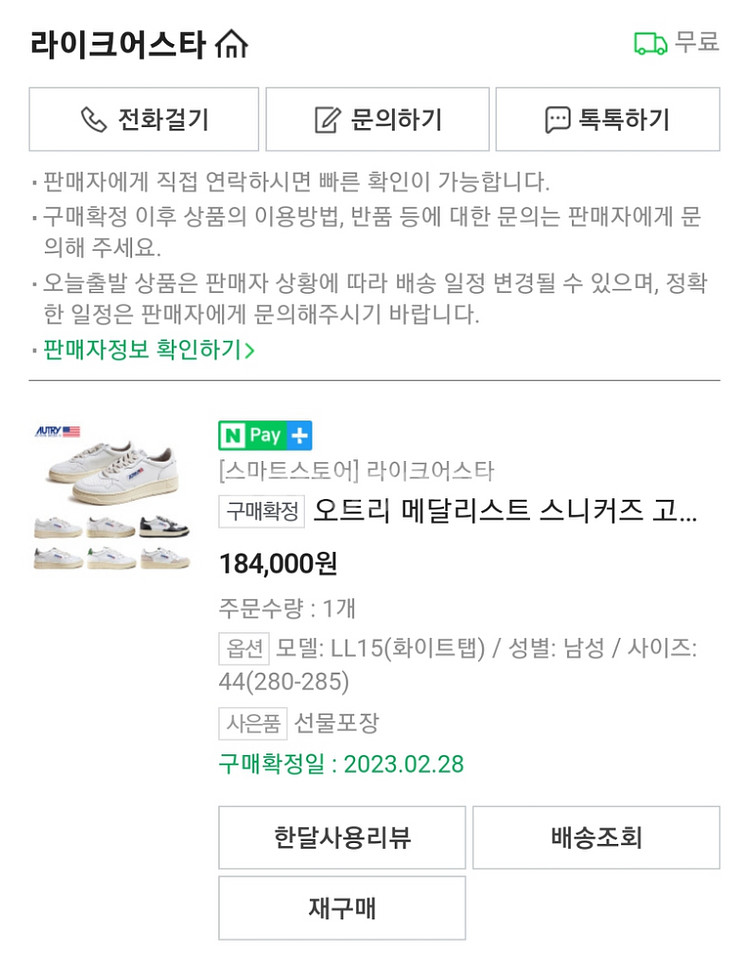Click the 구매확정일 date text
Image resolution: width=750 pixels, height=968 pixels.
(341, 765)
